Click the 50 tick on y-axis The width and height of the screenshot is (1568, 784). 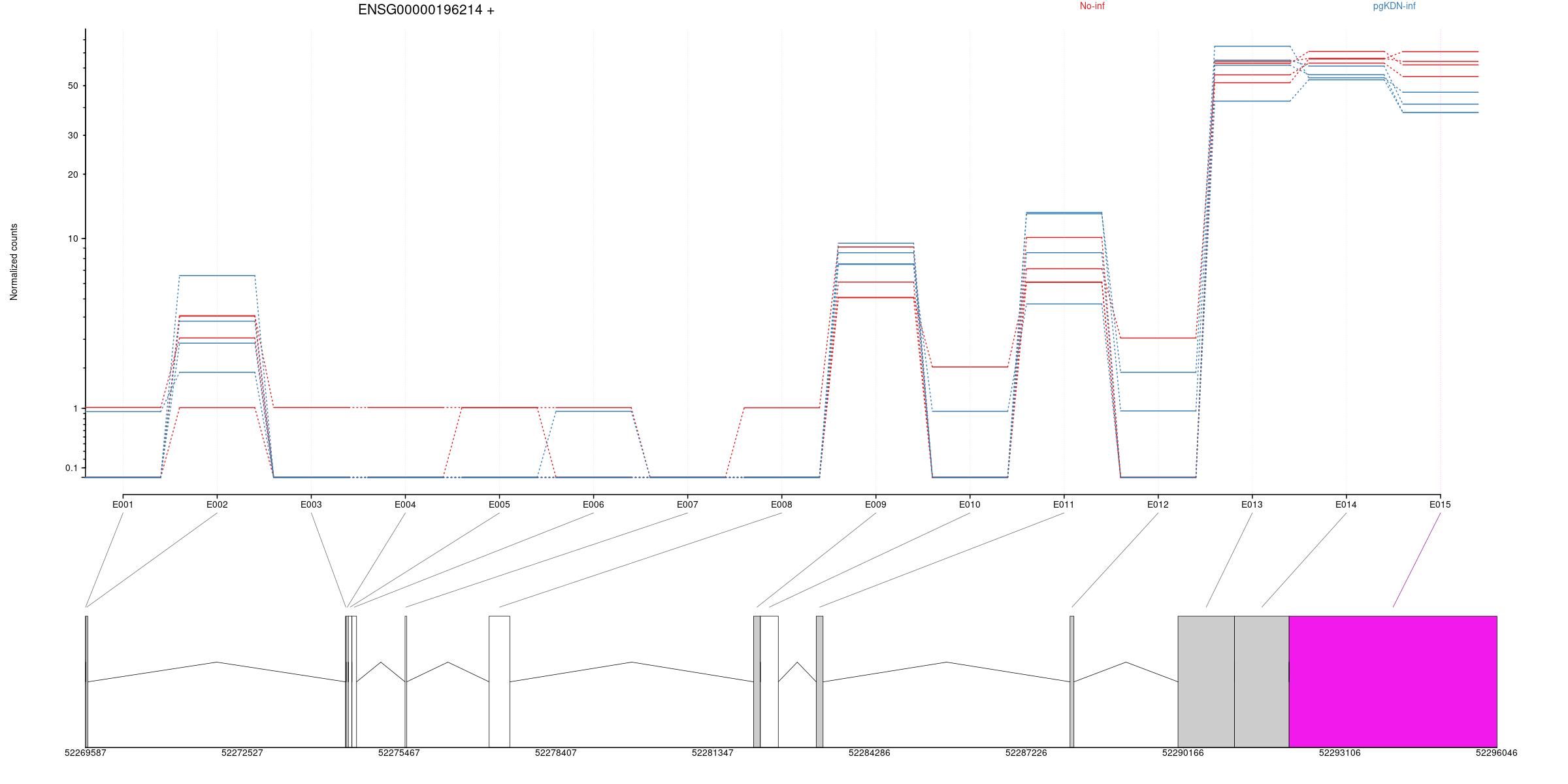coord(73,86)
